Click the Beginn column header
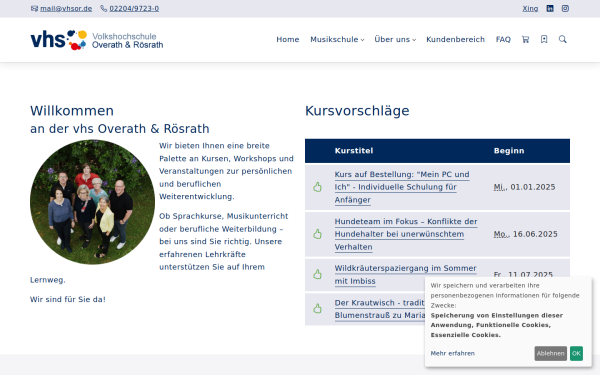600x375 pixels. [x=509, y=151]
